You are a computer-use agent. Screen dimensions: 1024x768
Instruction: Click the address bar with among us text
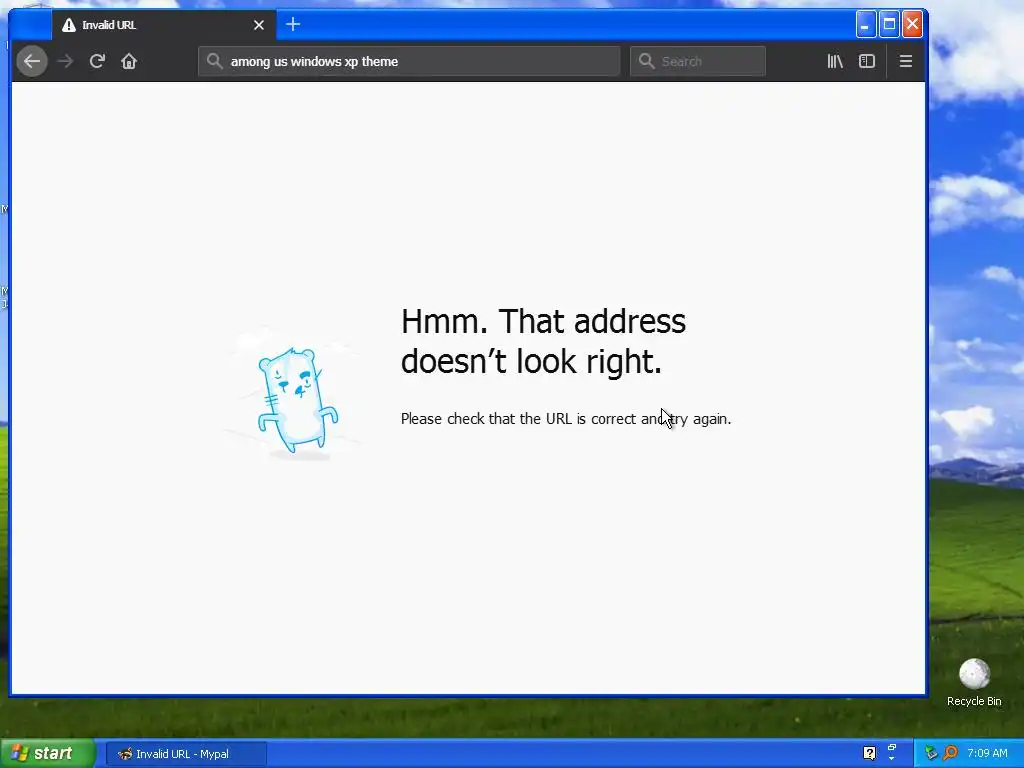click(x=409, y=61)
